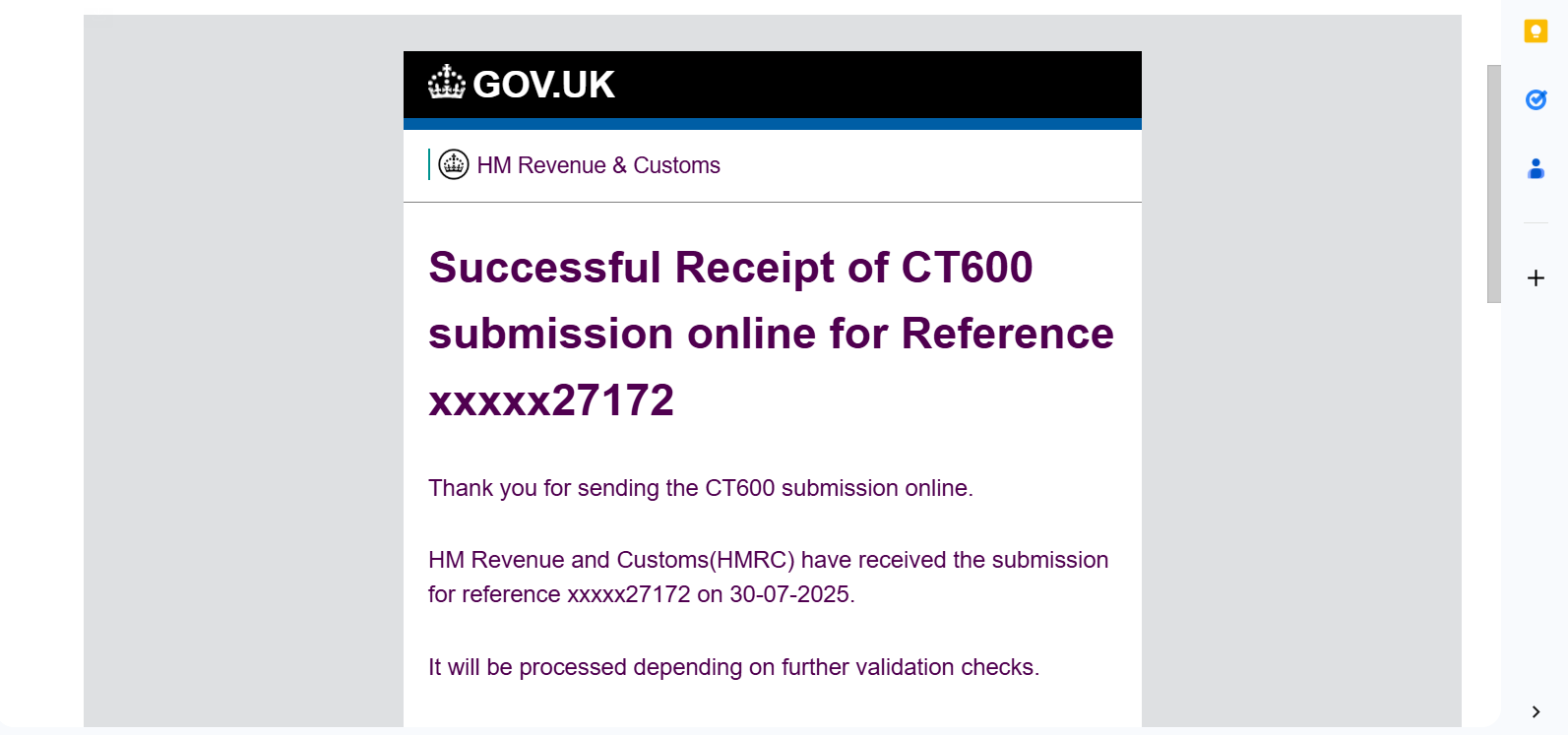Click the empty black area of the GOV.UK banner
The height and width of the screenshot is (735, 1568).
pyautogui.click(x=886, y=85)
